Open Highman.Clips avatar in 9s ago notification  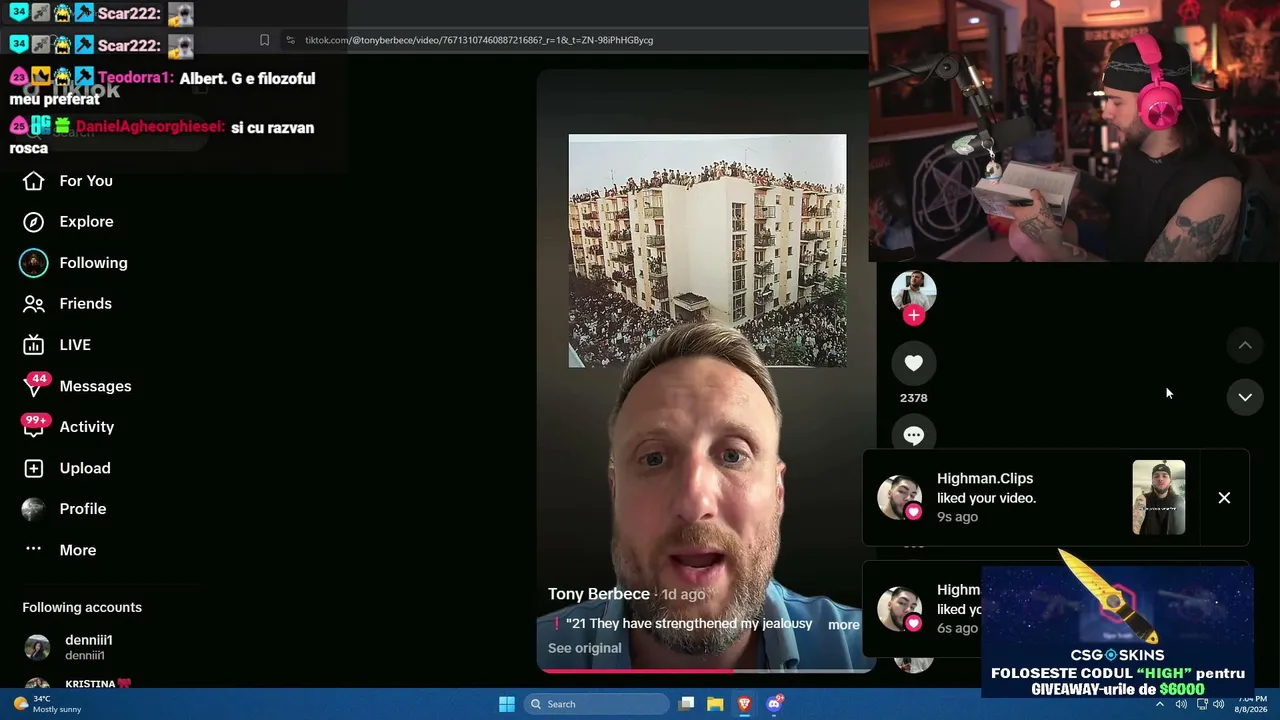[900, 498]
